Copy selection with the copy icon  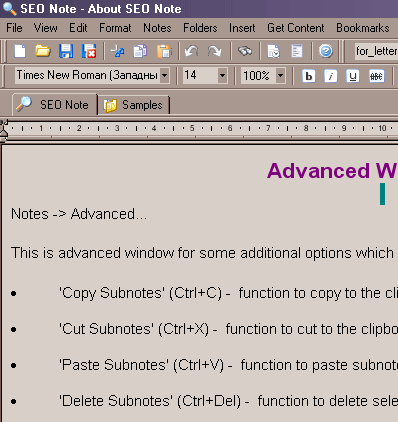pyautogui.click(x=140, y=51)
